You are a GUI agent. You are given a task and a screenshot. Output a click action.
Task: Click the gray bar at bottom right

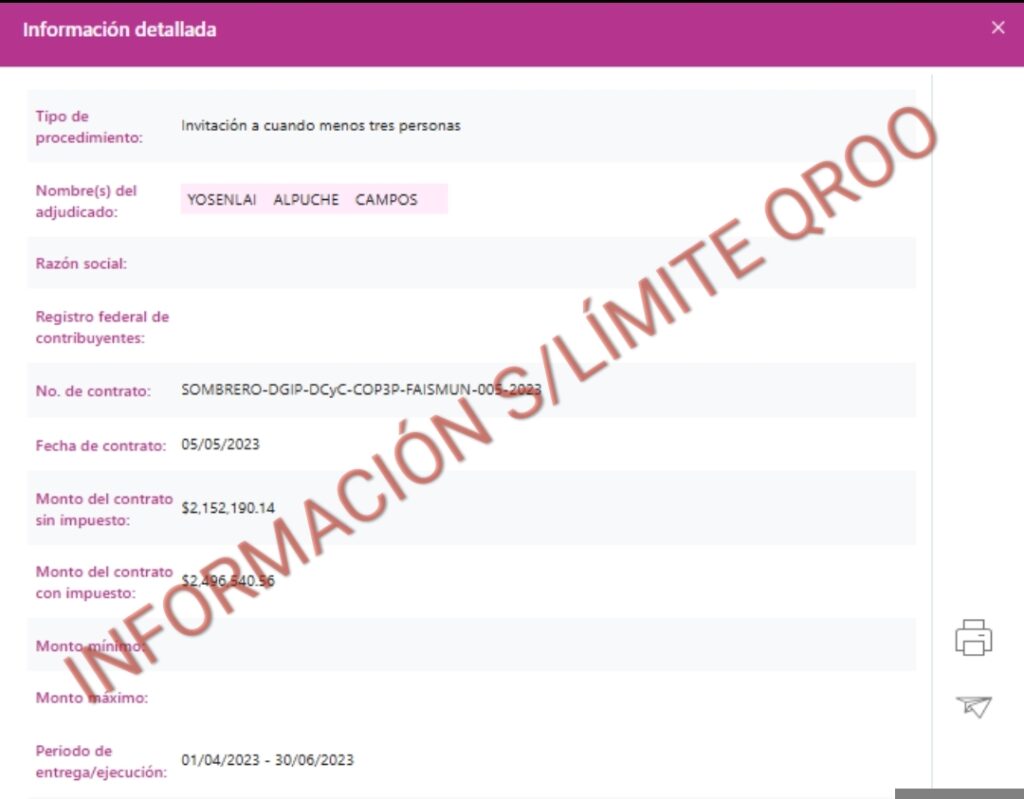tap(958, 793)
